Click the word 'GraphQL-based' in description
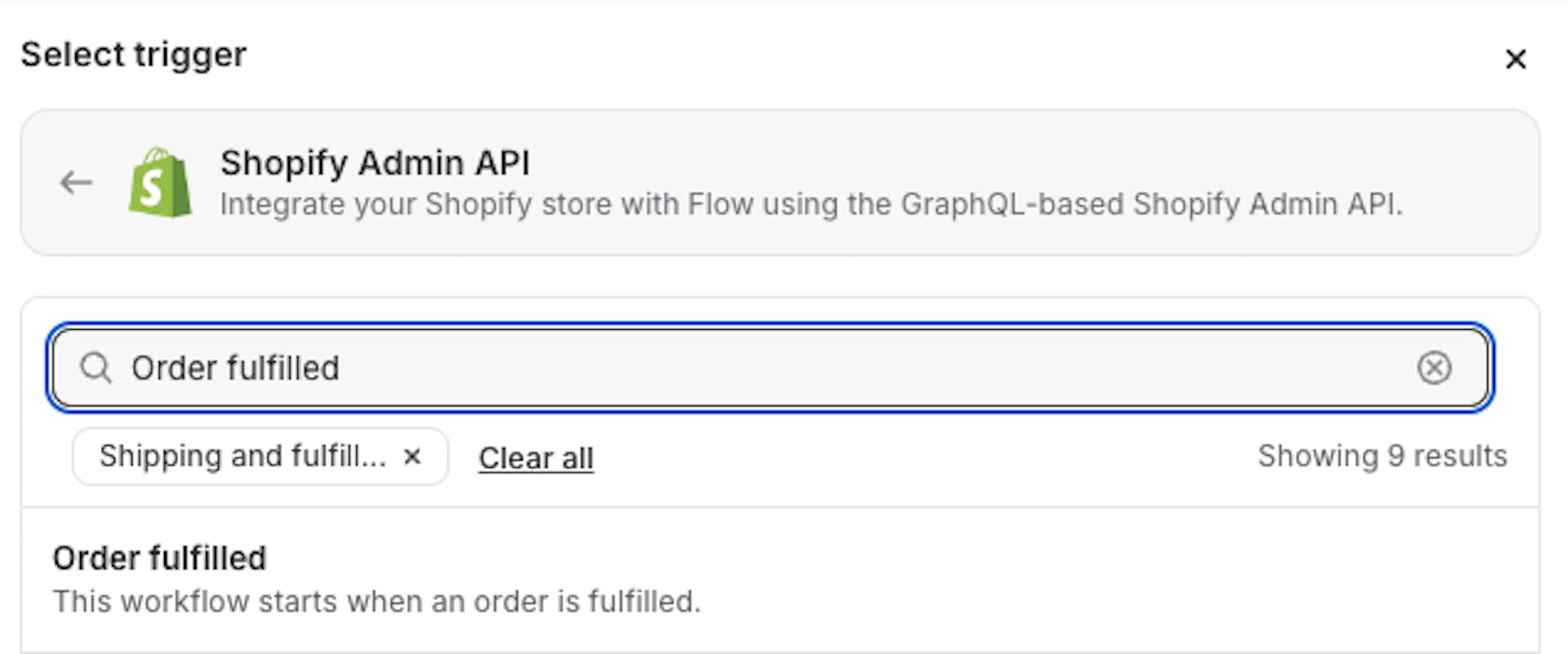The image size is (1568, 654). click(1013, 204)
